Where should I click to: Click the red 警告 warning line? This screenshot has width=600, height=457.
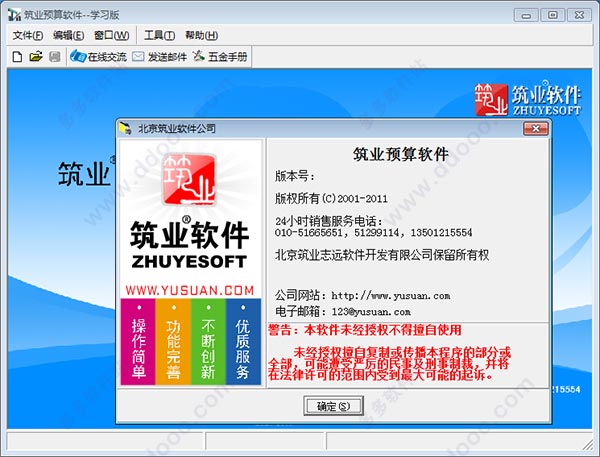click(x=365, y=330)
